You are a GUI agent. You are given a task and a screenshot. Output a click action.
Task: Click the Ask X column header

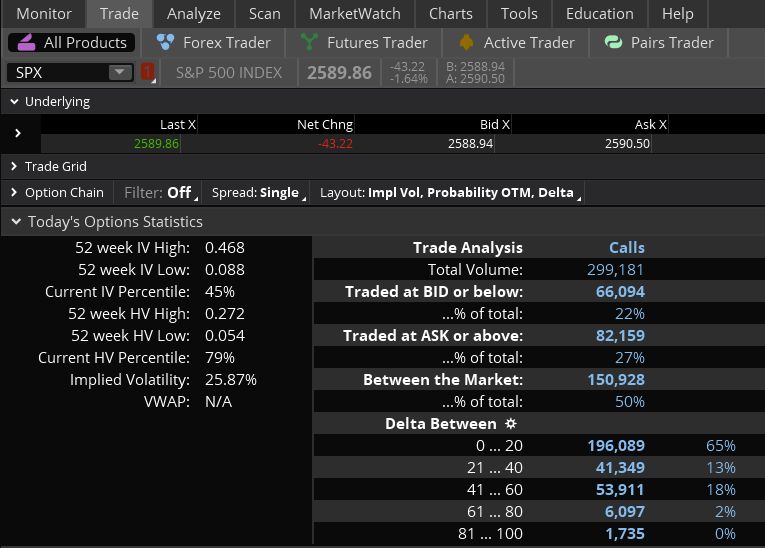pos(650,124)
